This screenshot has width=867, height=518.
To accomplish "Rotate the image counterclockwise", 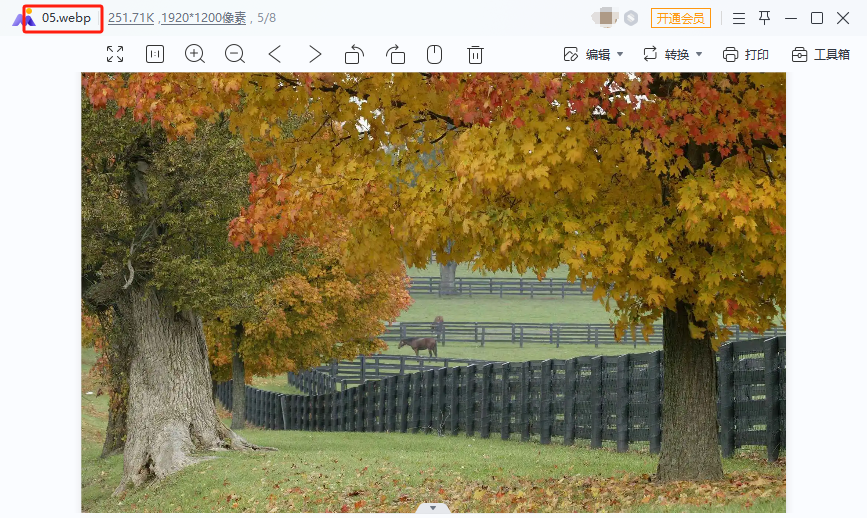I will tap(354, 54).
